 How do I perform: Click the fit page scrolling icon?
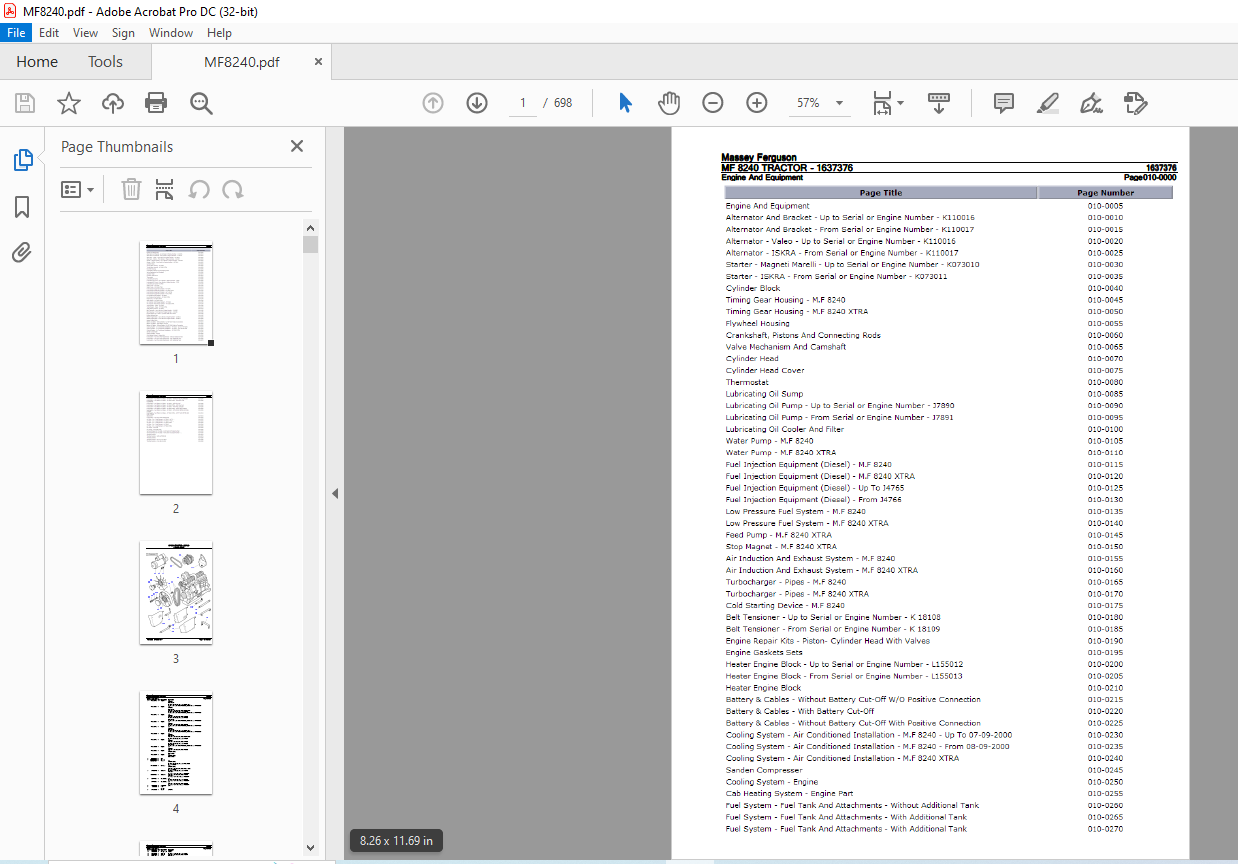click(882, 103)
